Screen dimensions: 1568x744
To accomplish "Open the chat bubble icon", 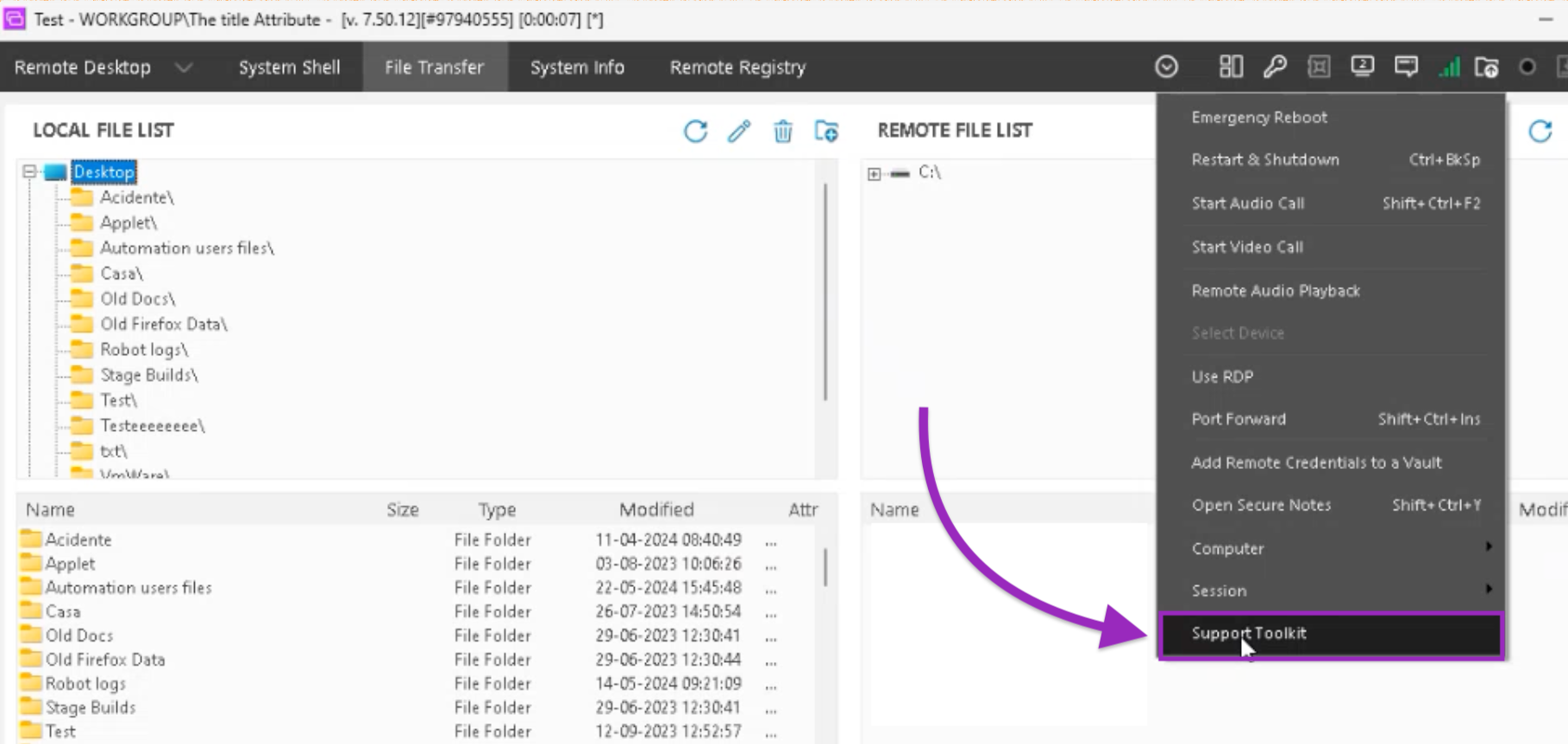I will 1406,66.
